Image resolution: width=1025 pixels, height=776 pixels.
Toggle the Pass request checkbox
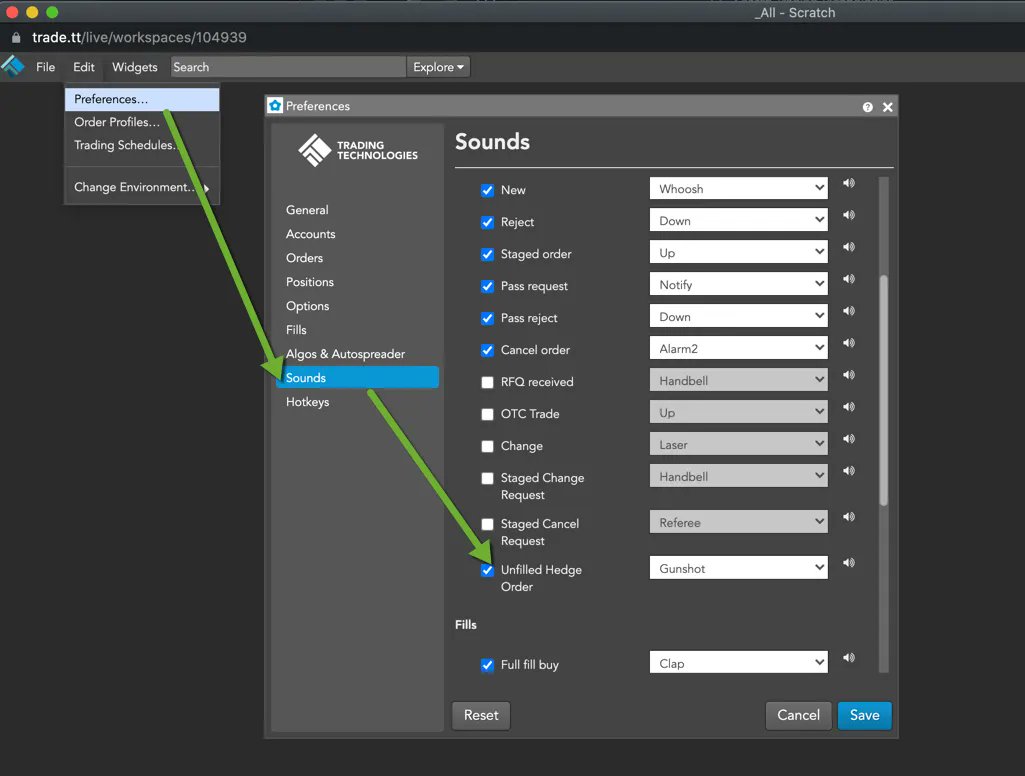coord(487,286)
